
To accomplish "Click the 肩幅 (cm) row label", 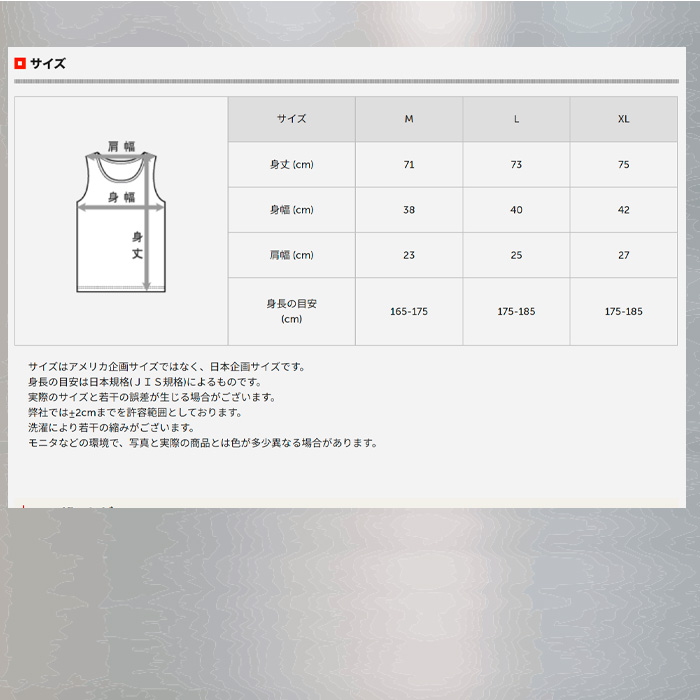I will click(x=292, y=255).
